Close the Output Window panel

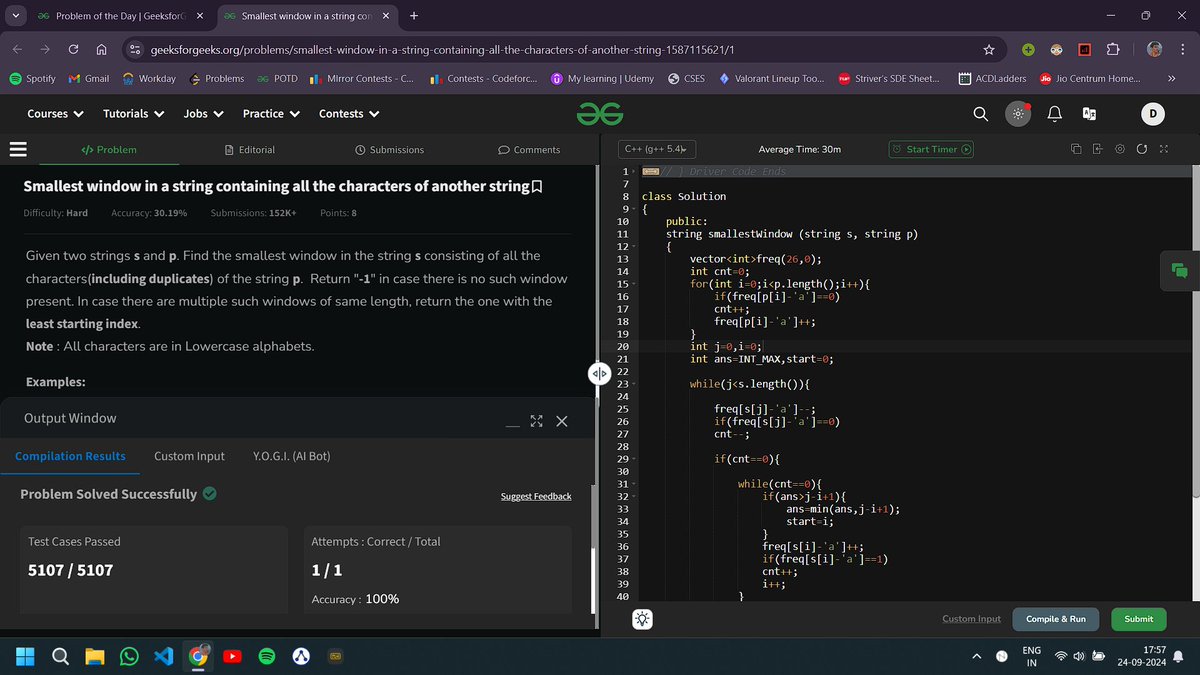point(561,422)
